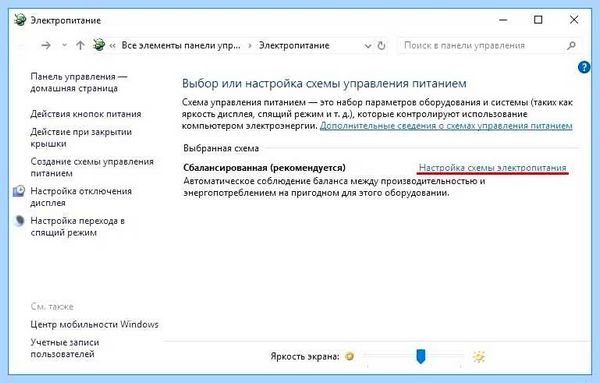Open Настройка отключения дисплея link
Image resolution: width=600 pixels, height=383 pixels.
[x=81, y=197]
